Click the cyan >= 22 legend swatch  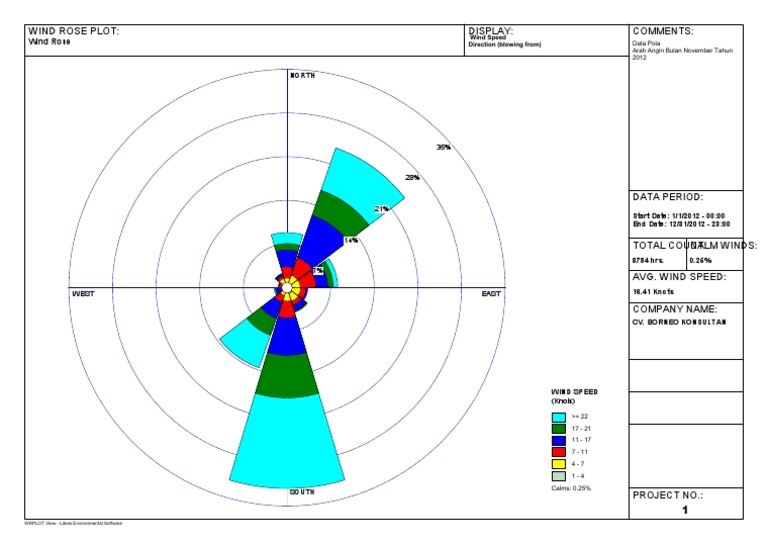[558, 417]
